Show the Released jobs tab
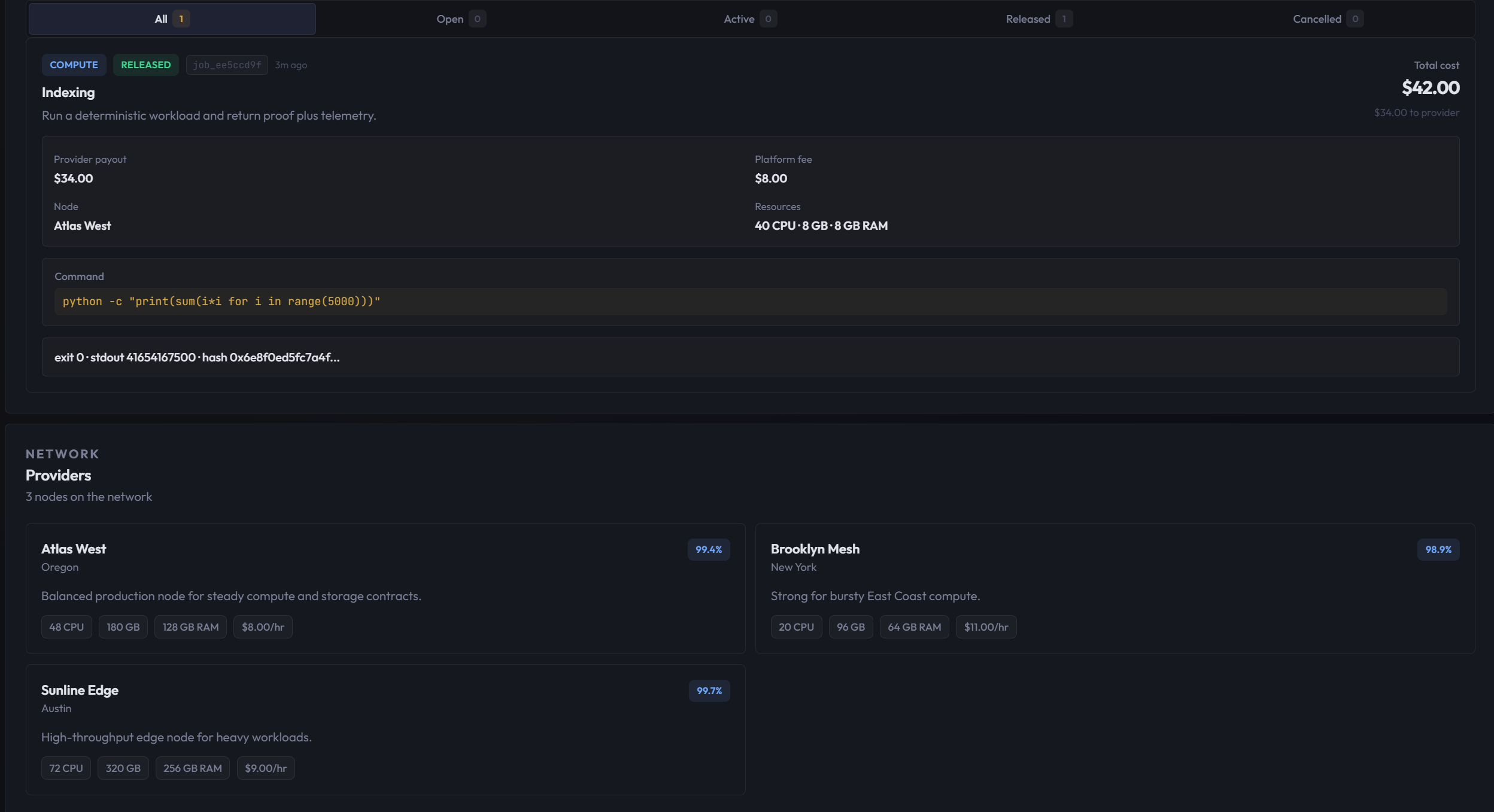The width and height of the screenshot is (1494, 812). pos(1038,19)
